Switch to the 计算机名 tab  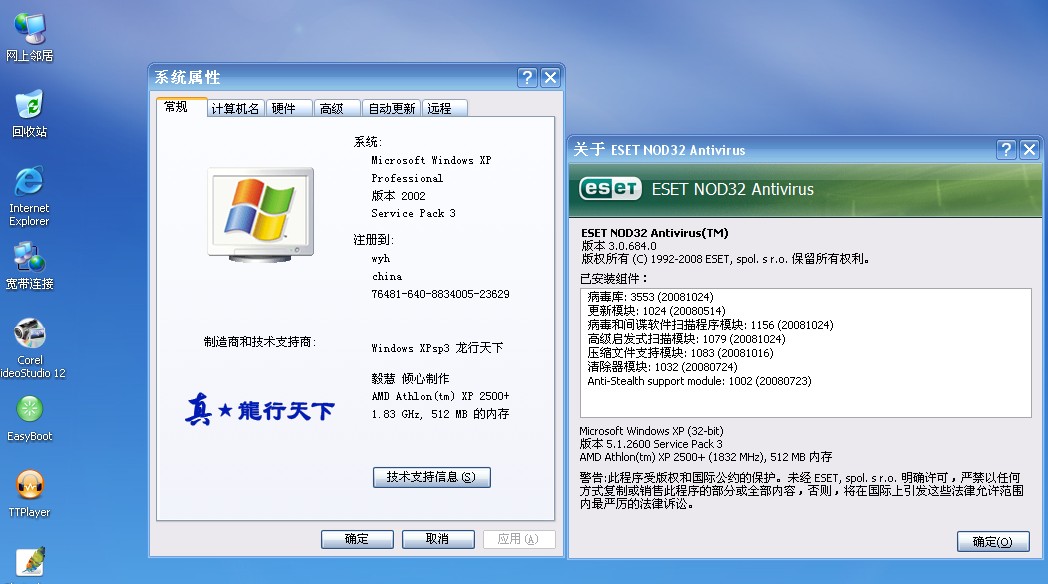point(235,108)
